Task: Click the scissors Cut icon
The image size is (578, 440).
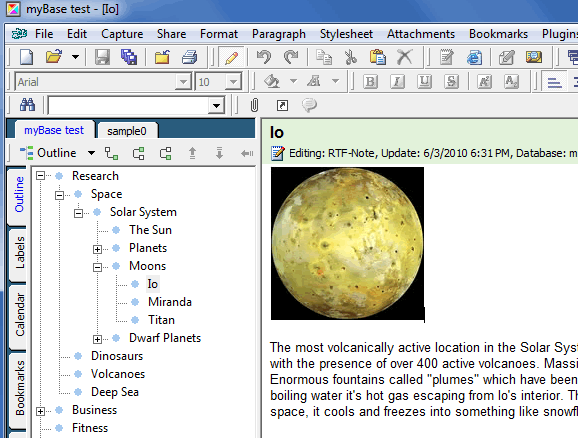Action: click(351, 57)
